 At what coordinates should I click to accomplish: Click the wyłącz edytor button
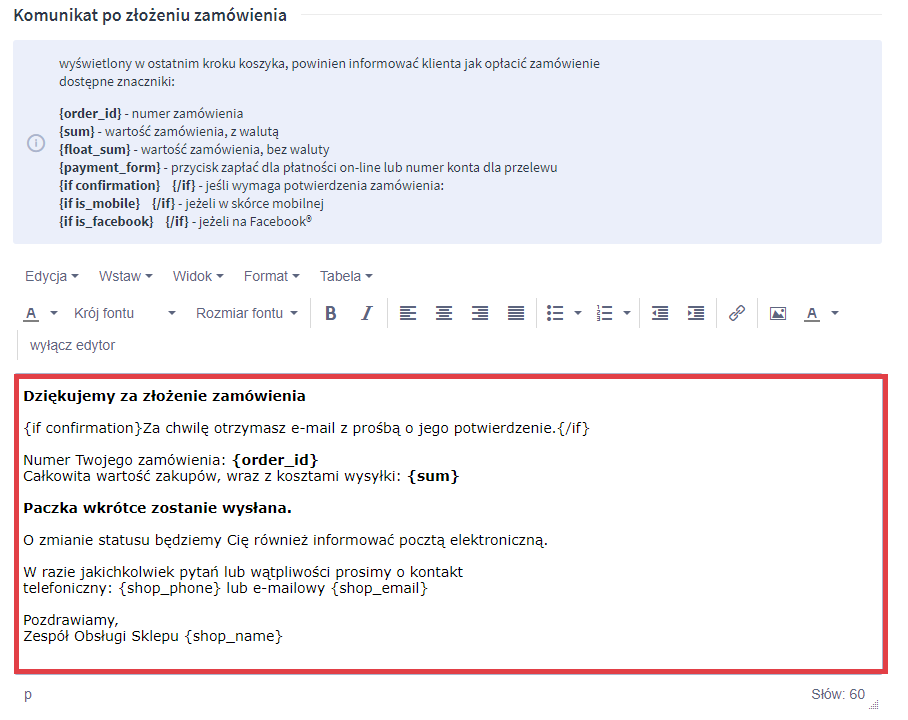coord(72,345)
